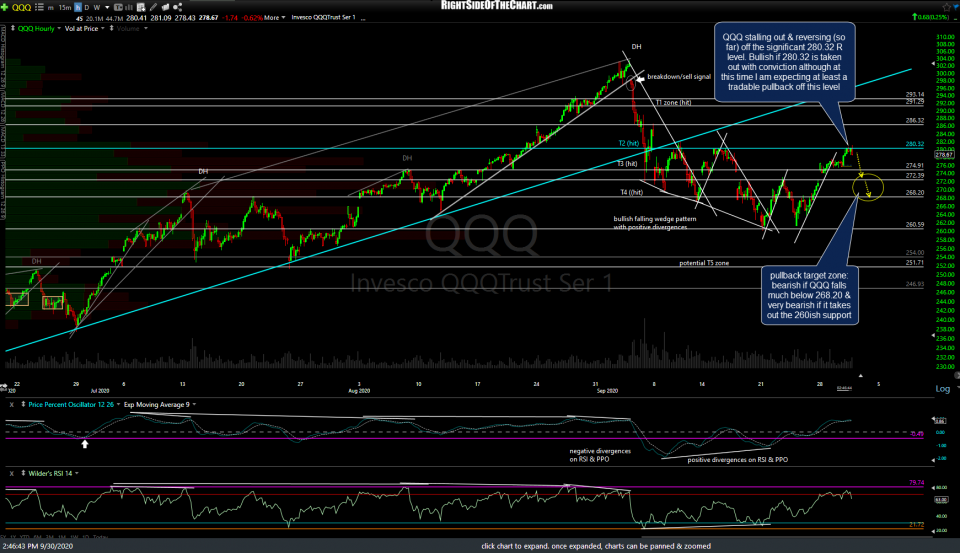Click the 260.59 price level label
Viewport: 960px width, 553px height.
915,225
